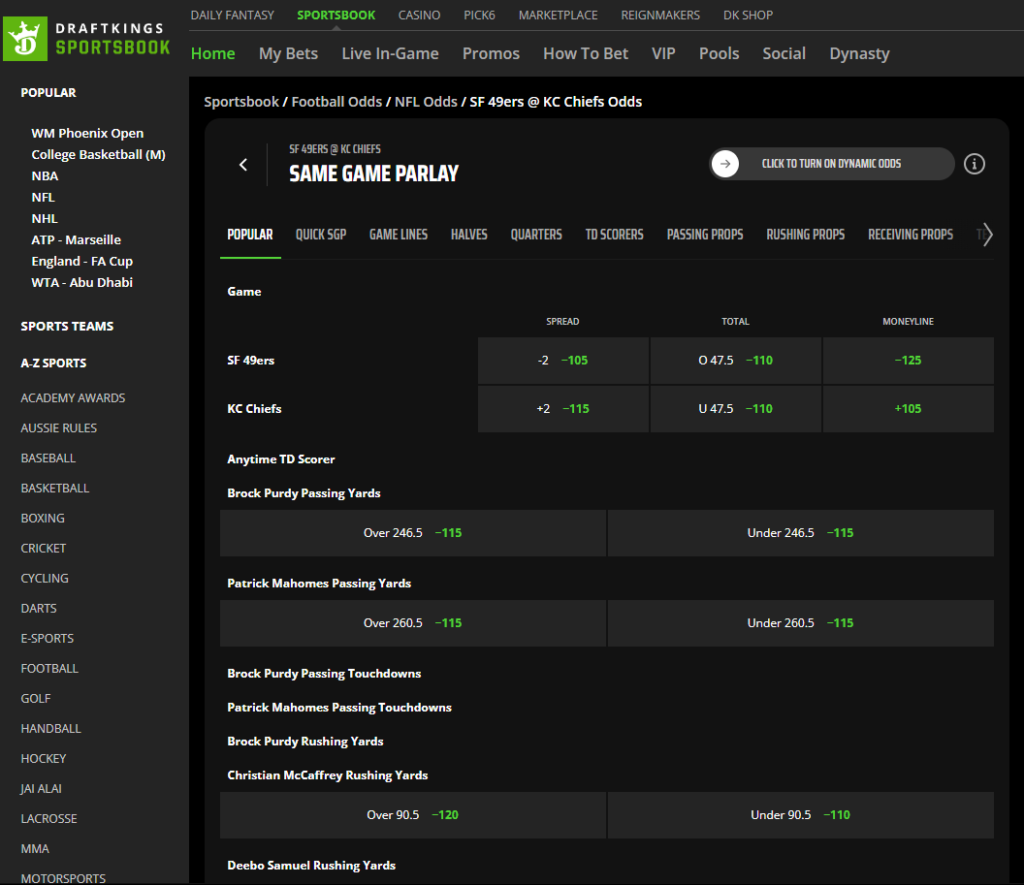Select the Halves tab

469,234
